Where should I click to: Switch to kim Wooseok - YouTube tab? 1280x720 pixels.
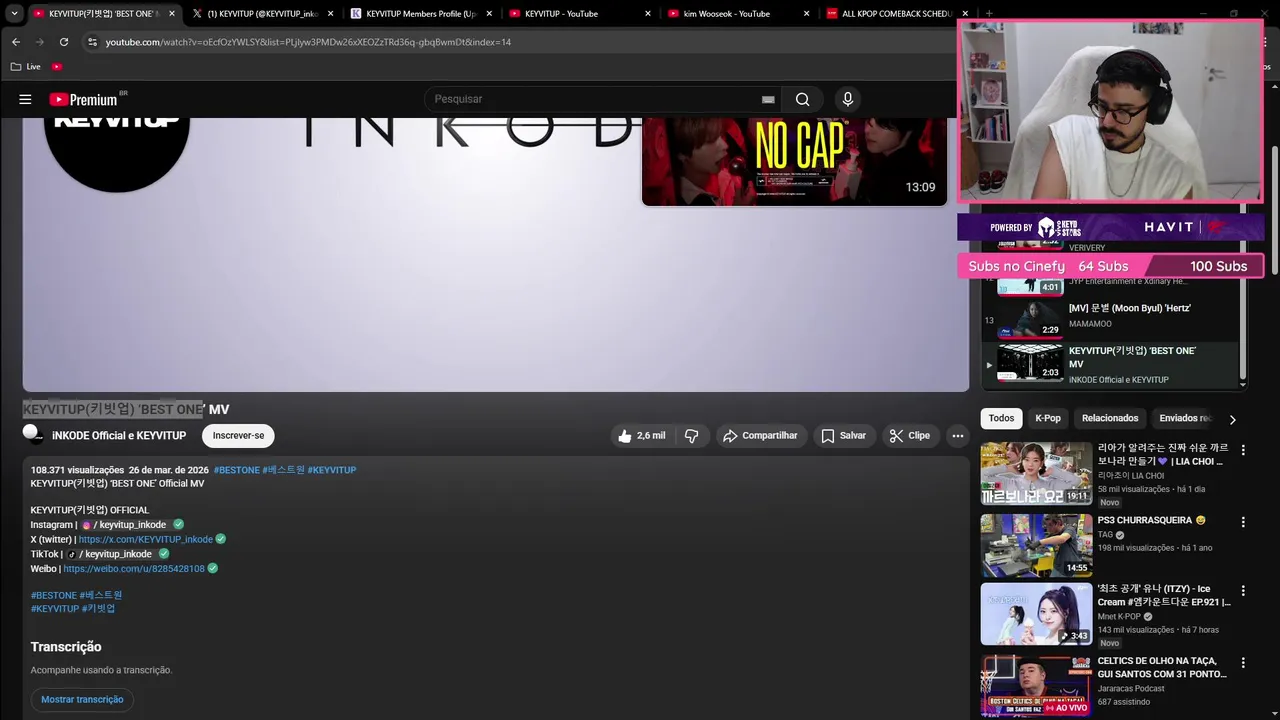click(737, 14)
